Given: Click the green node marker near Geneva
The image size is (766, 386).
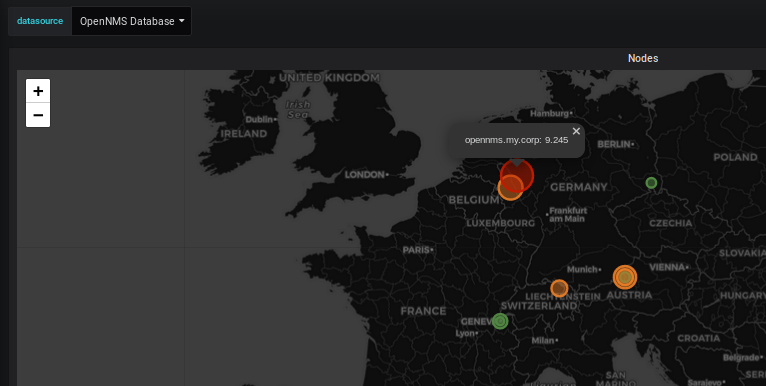Looking at the screenshot, I should click(500, 321).
